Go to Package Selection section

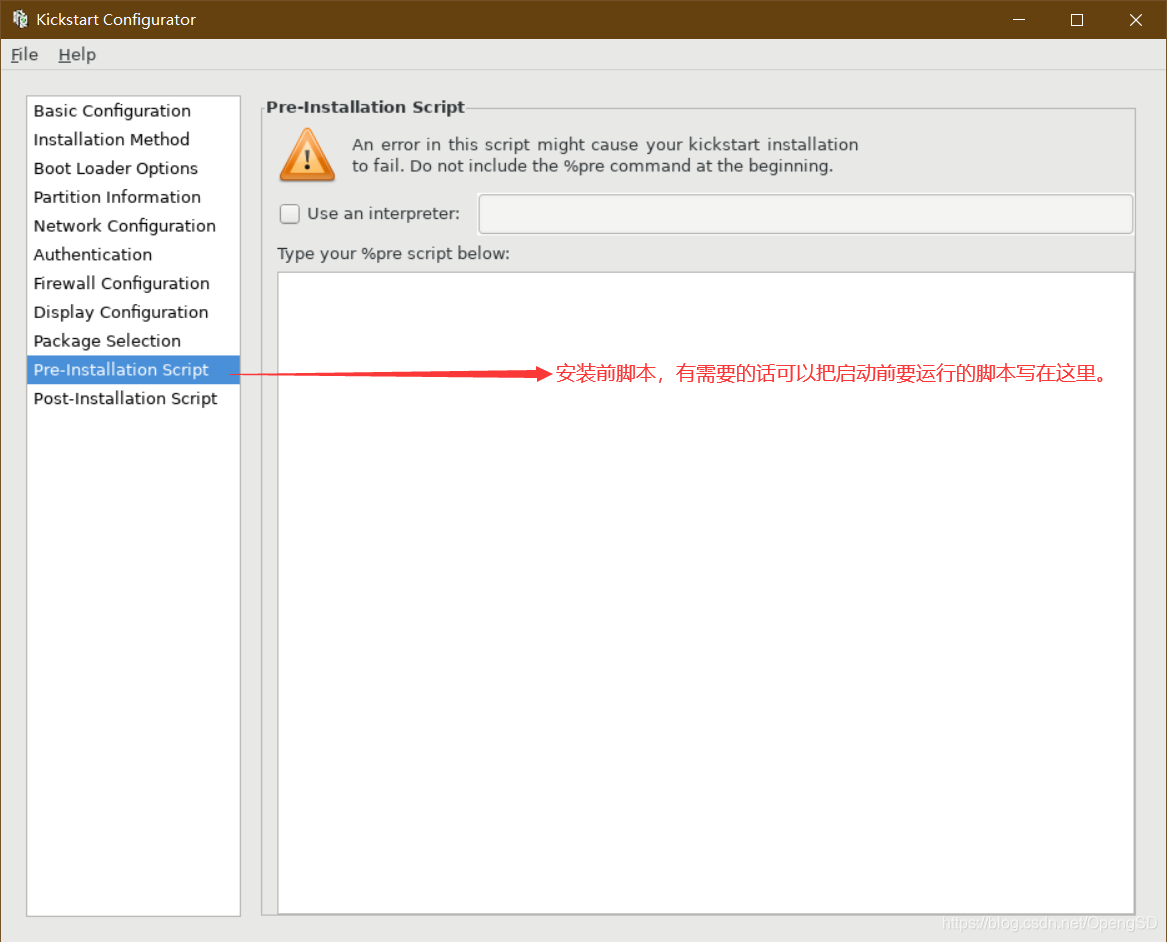pos(133,341)
